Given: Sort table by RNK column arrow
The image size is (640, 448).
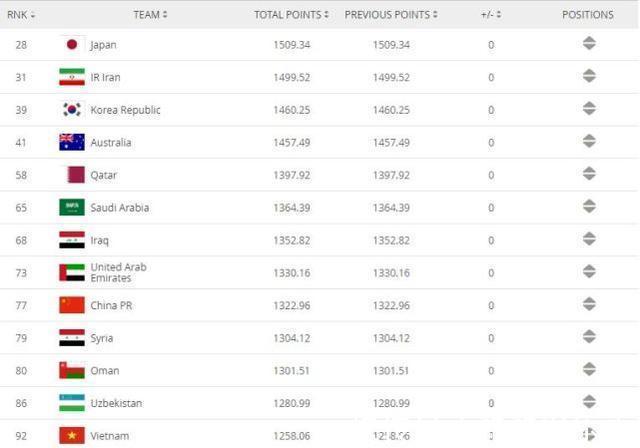Looking at the screenshot, I should (33, 16).
